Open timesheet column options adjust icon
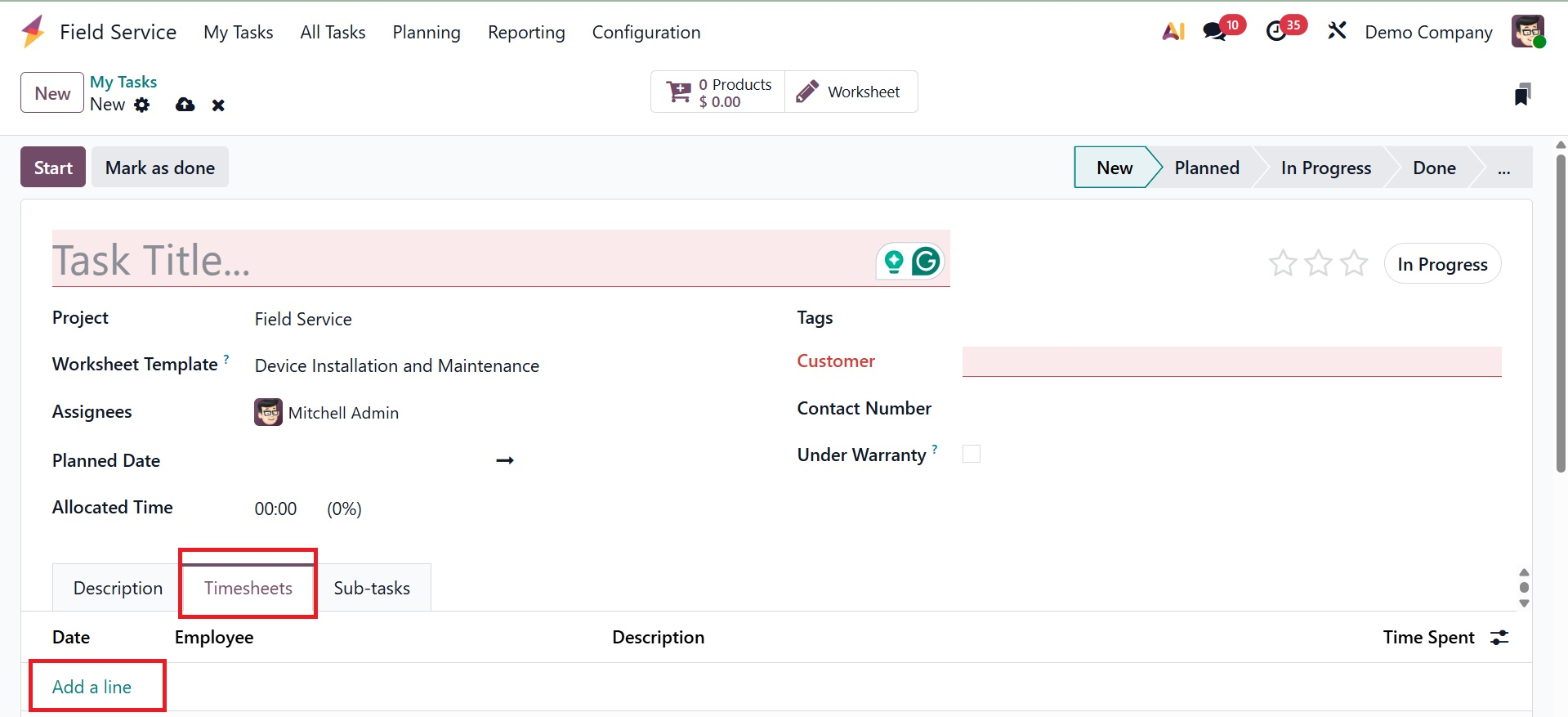The width and height of the screenshot is (1568, 717). 1499,638
